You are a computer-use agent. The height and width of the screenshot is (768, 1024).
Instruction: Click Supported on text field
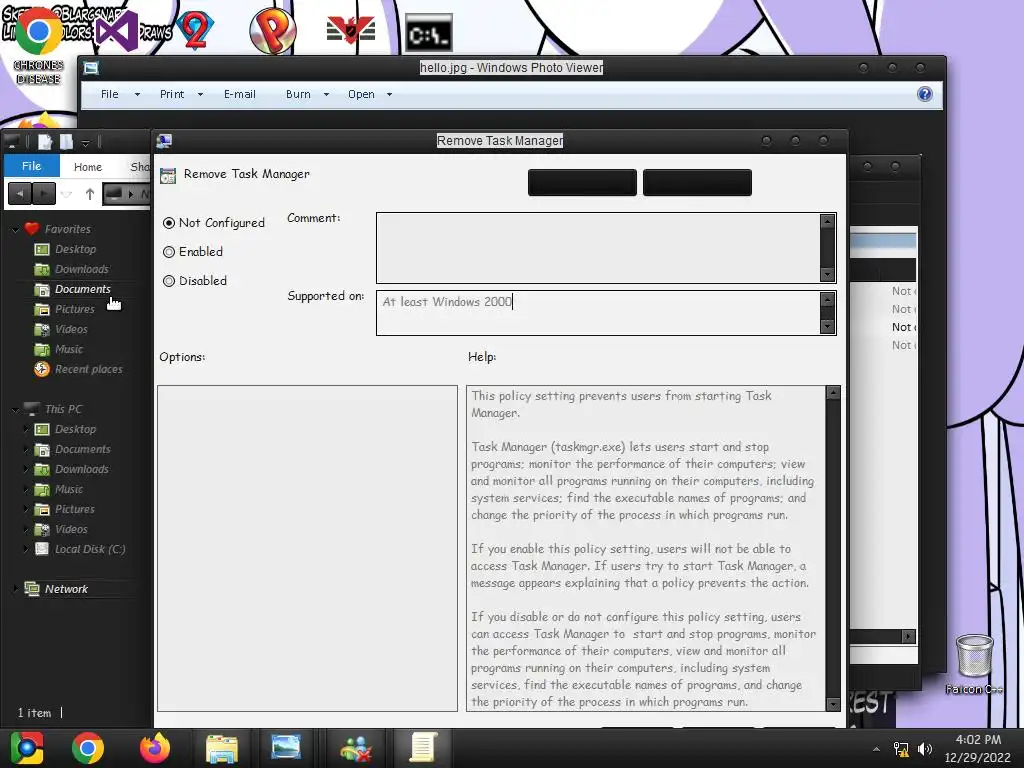tap(598, 313)
